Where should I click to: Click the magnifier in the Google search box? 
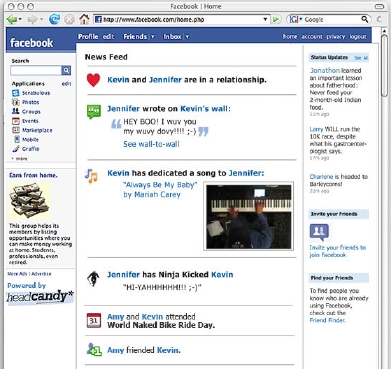(x=365, y=19)
